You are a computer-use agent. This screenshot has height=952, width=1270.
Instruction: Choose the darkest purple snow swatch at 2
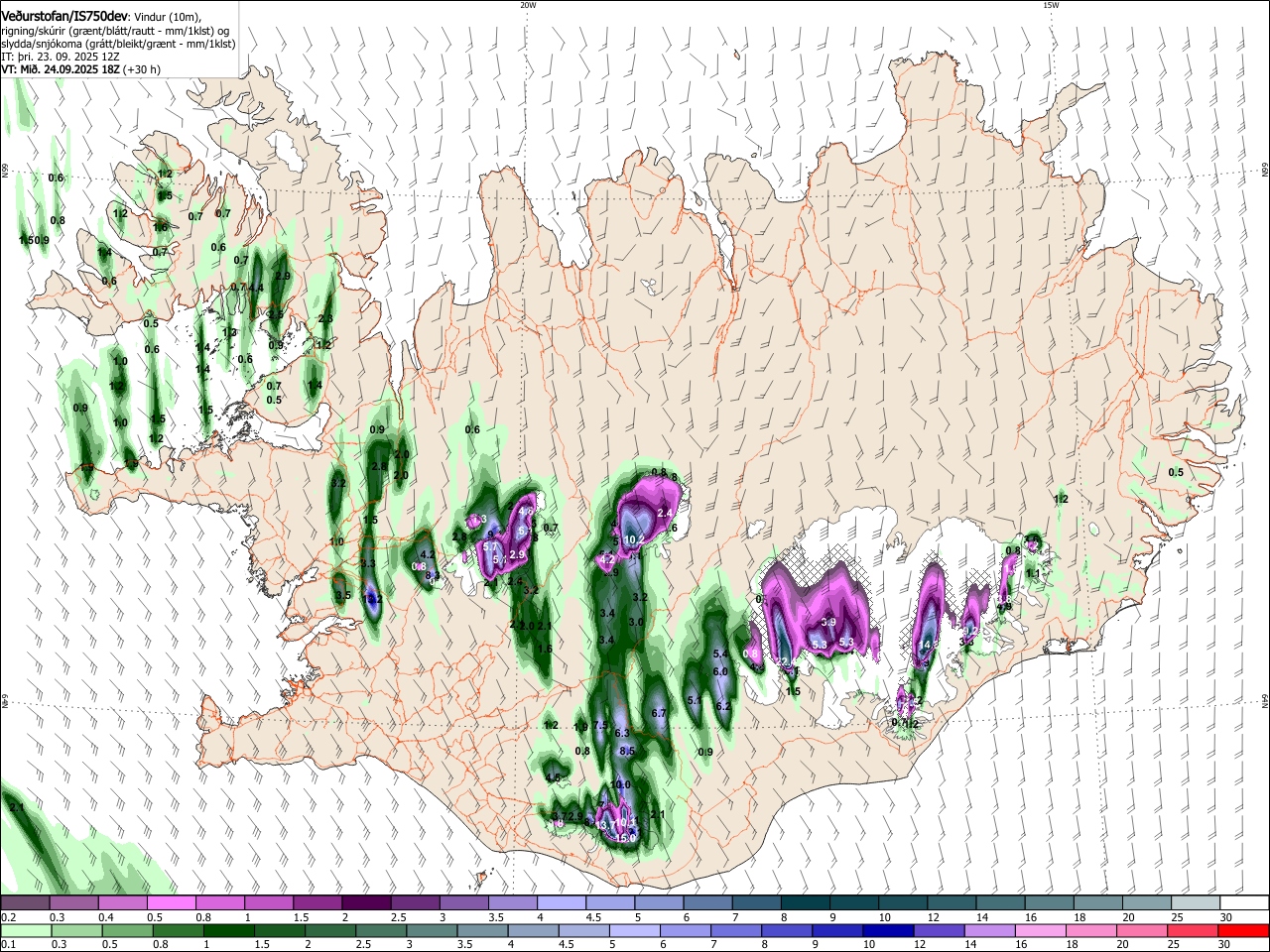[366, 903]
